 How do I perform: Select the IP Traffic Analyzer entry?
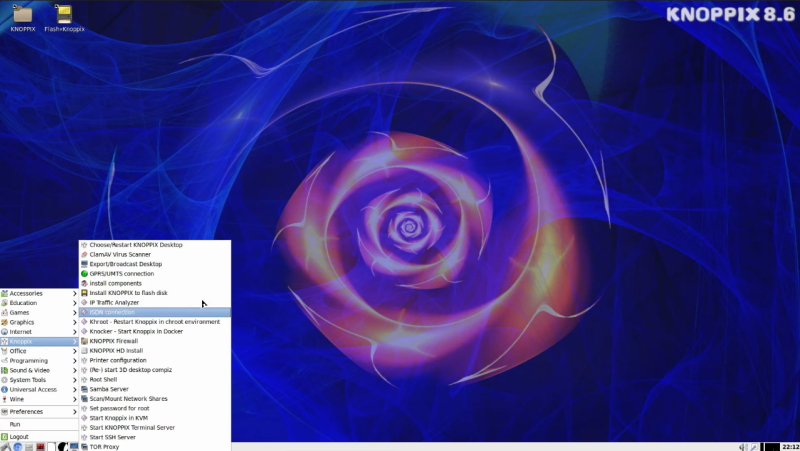point(155,303)
